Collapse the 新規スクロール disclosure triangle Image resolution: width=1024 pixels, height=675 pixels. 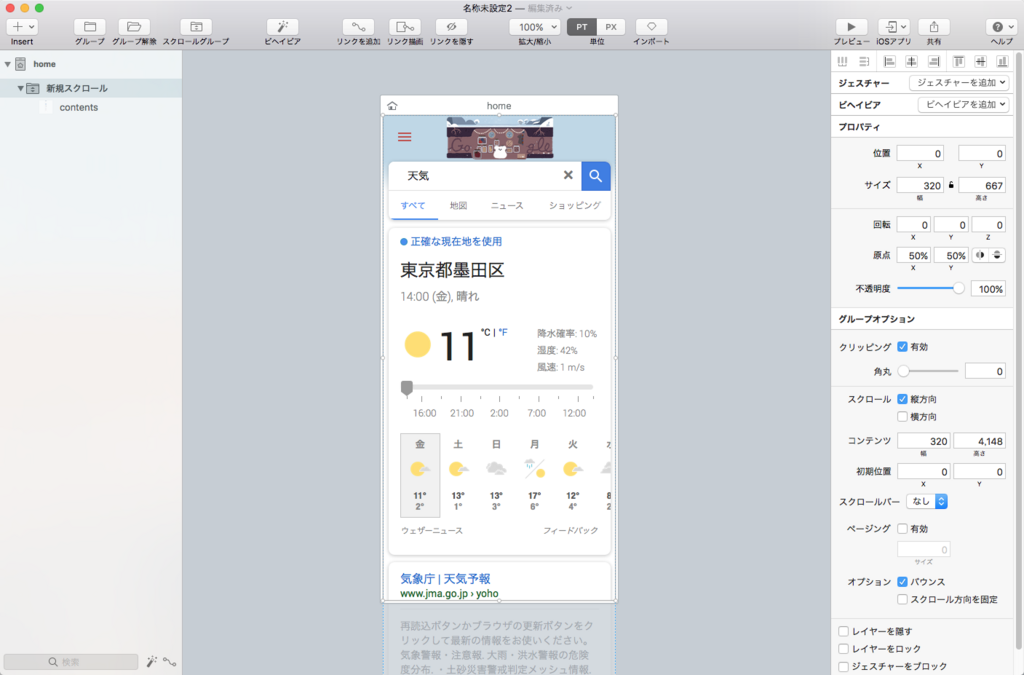20,88
